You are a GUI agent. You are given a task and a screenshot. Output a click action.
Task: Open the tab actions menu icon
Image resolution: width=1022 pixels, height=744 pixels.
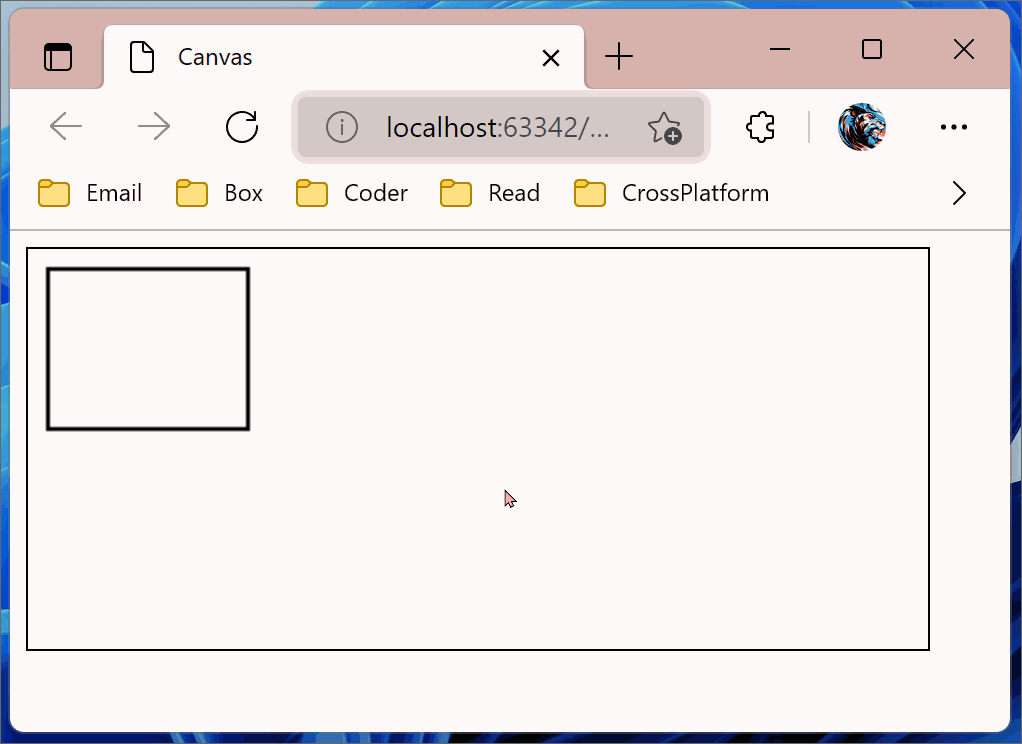click(x=58, y=57)
